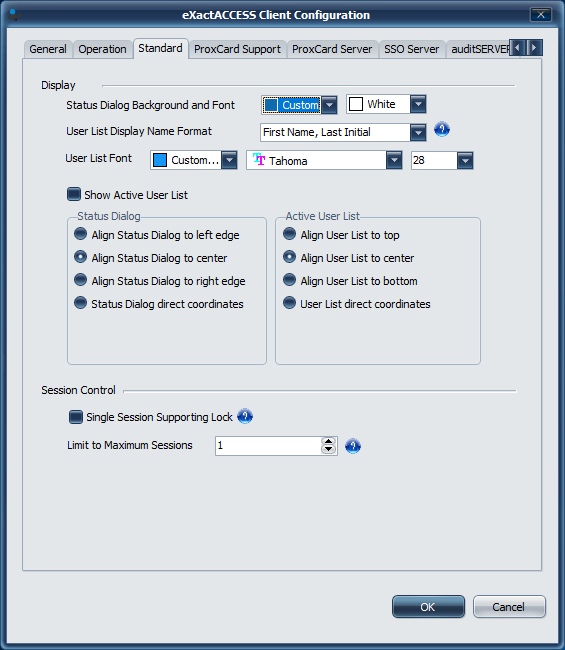Select Align User List to bottom
The image size is (565, 650).
tap(289, 280)
